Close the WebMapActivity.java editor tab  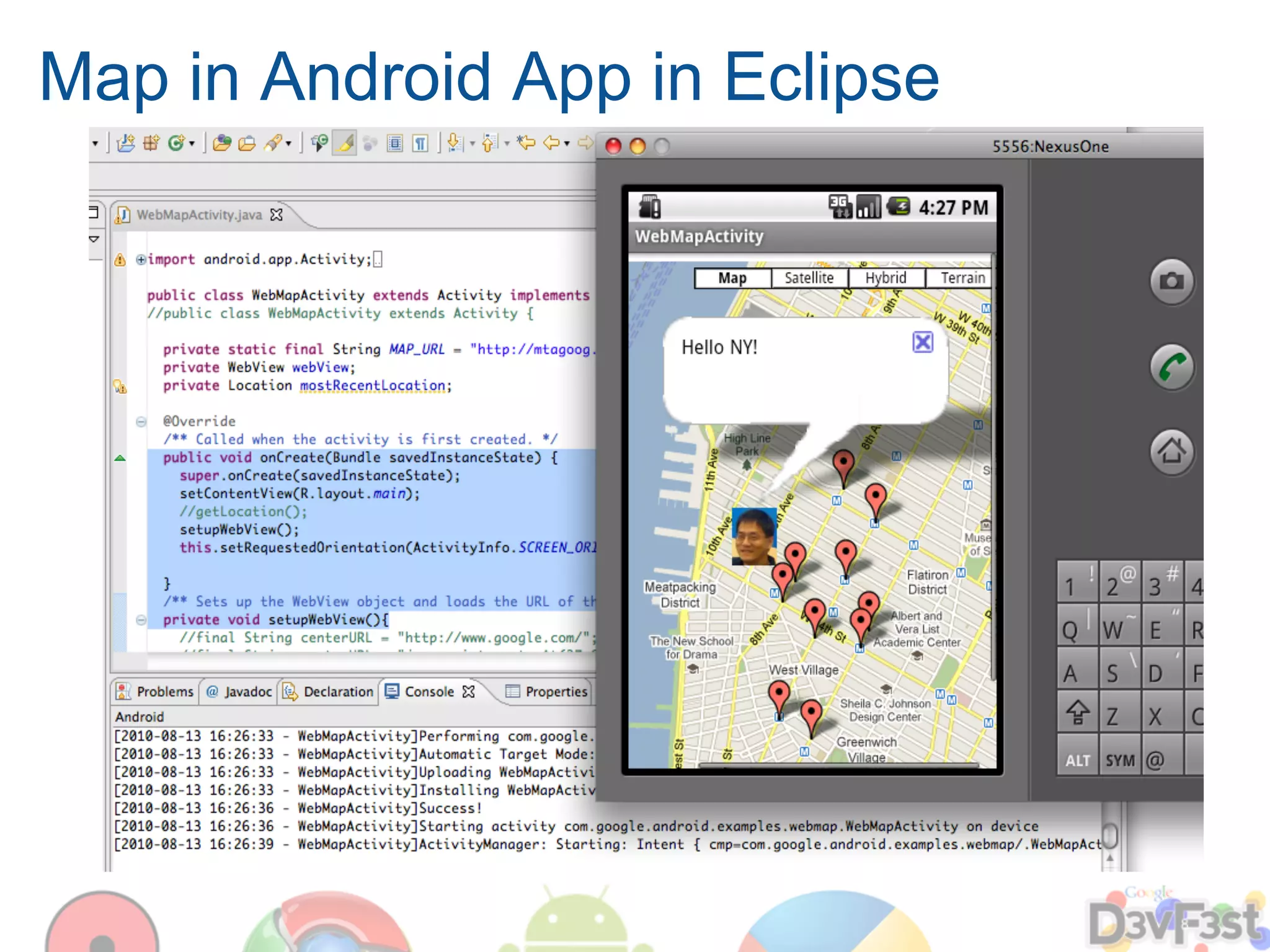tap(277, 215)
